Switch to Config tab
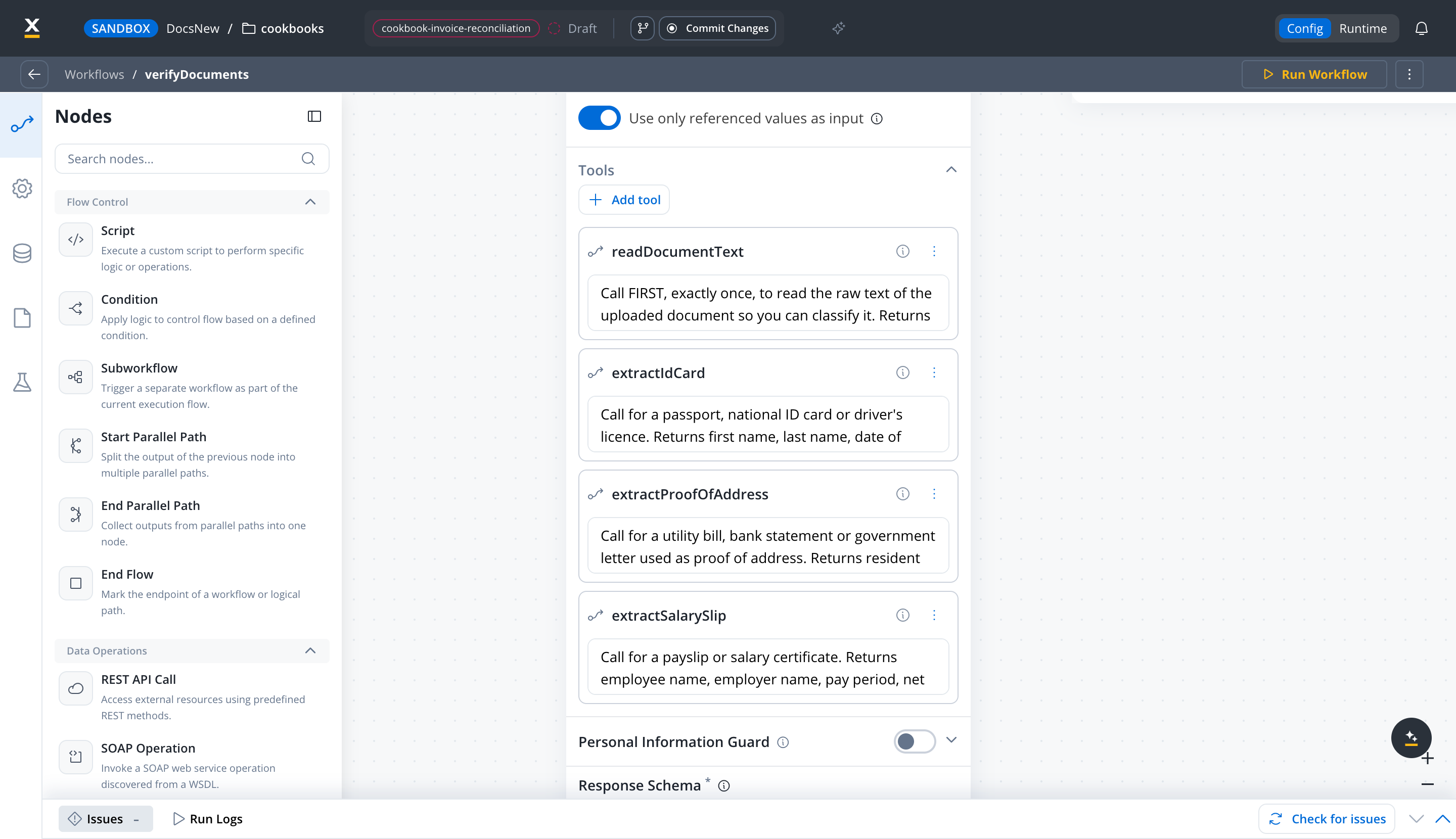The image size is (1456, 839). (1304, 28)
